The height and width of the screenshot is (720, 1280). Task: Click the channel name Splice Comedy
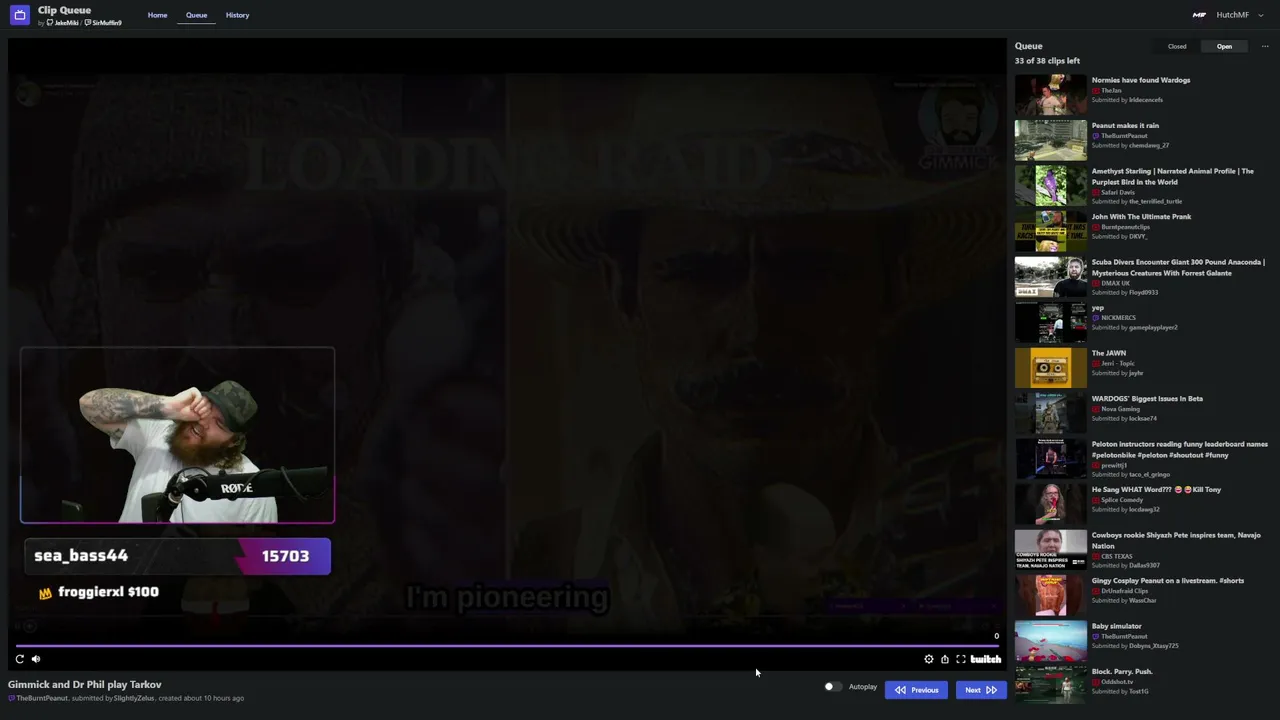(x=1122, y=500)
